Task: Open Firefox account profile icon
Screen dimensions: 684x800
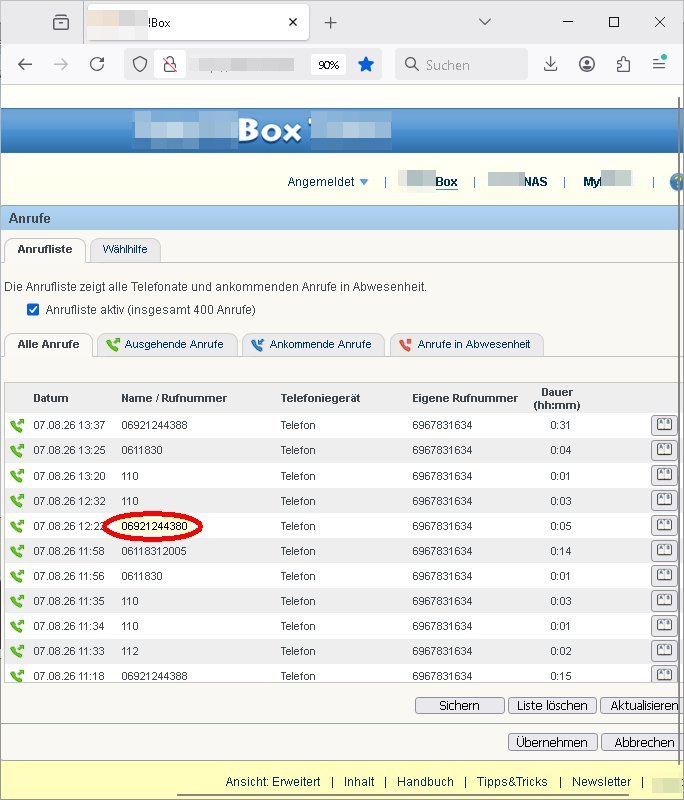Action: (x=587, y=64)
